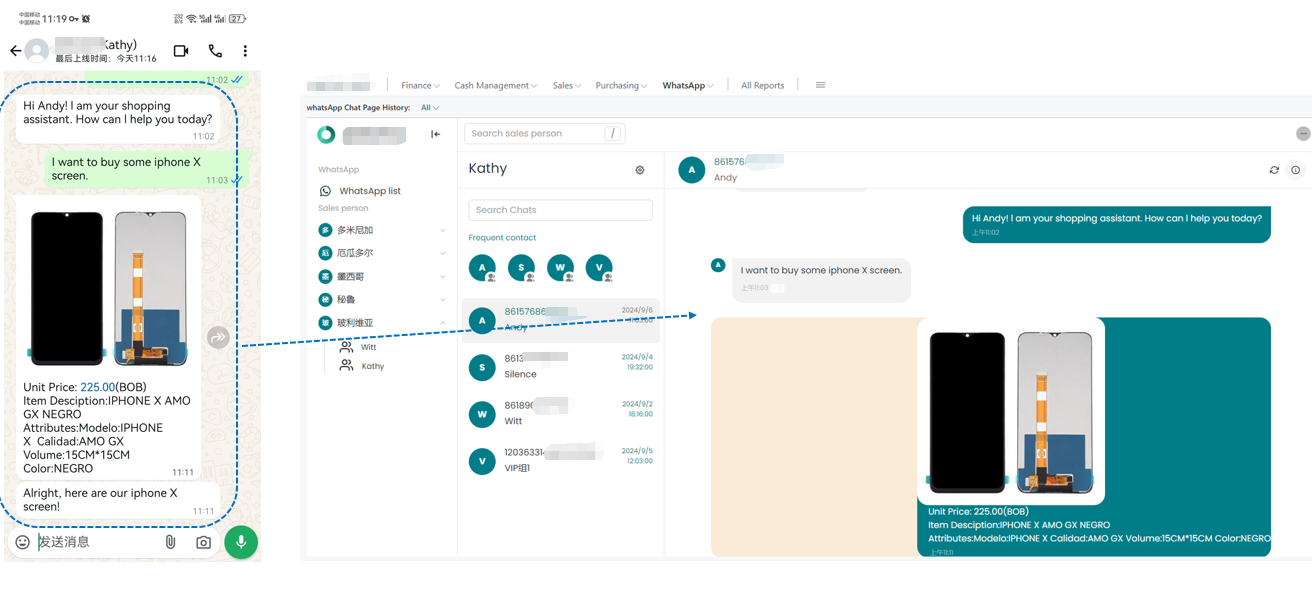Viewport: 1313px width, 604px height.
Task: Open the All Reports tab
Action: pos(762,86)
